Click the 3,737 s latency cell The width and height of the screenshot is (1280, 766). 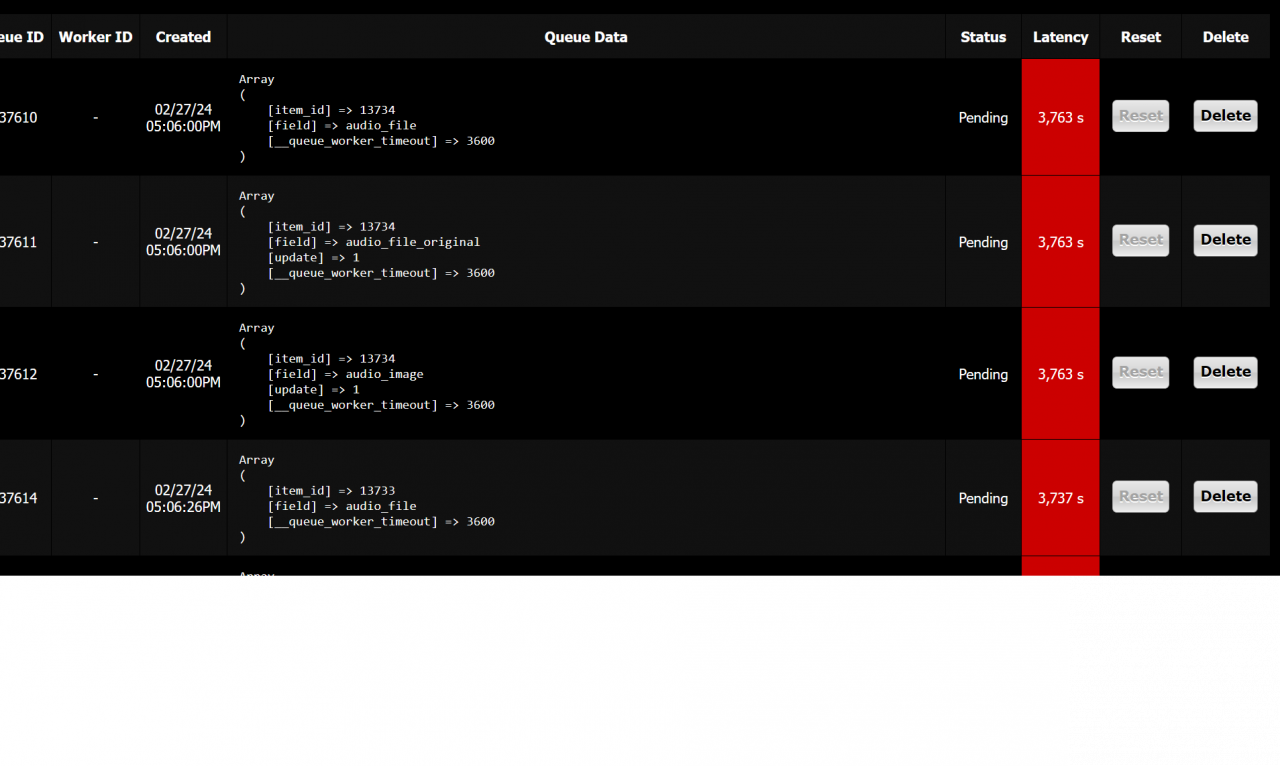[x=1060, y=498]
